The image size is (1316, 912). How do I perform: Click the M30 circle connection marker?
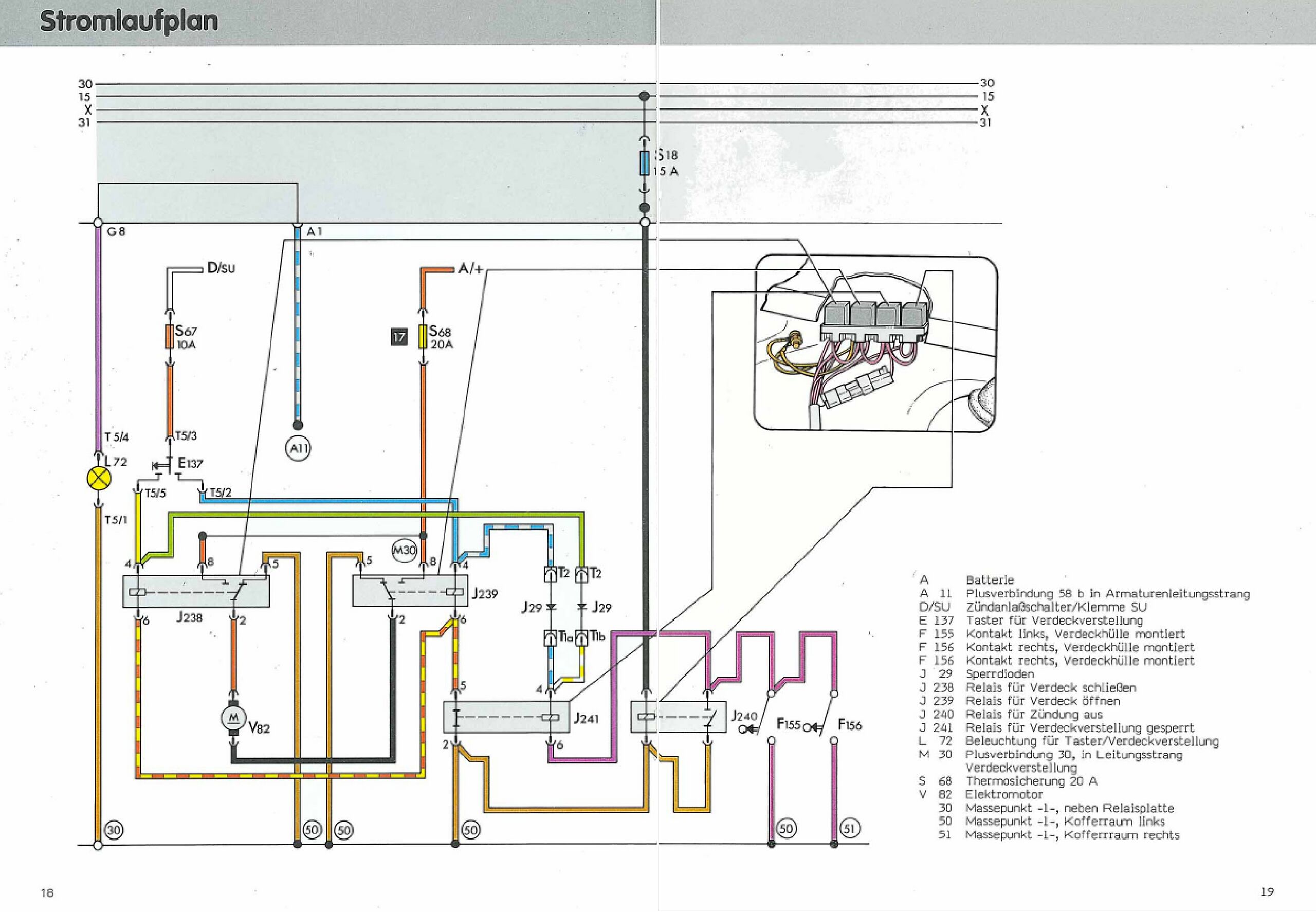404,550
